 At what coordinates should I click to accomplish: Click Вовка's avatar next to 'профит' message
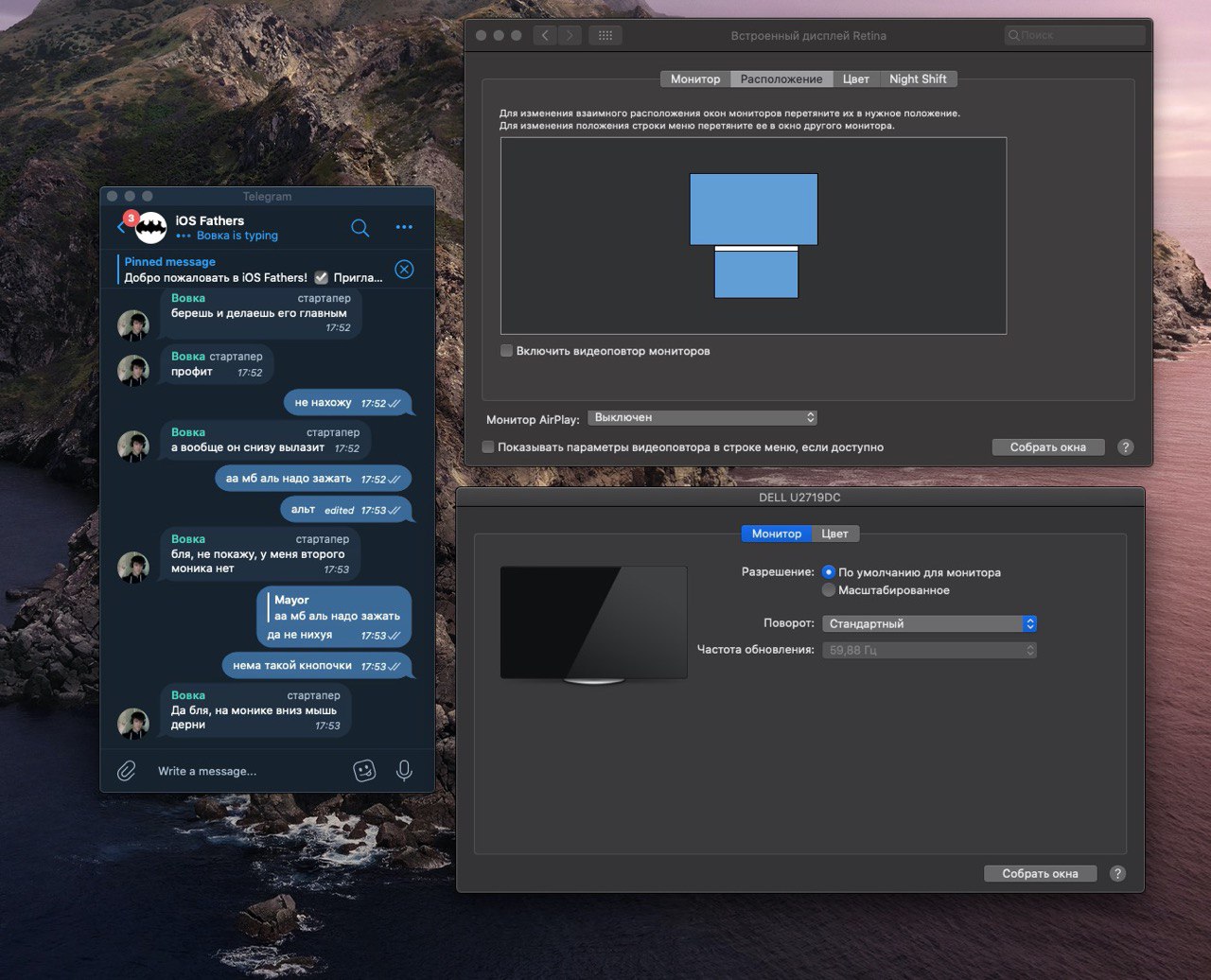(x=133, y=370)
